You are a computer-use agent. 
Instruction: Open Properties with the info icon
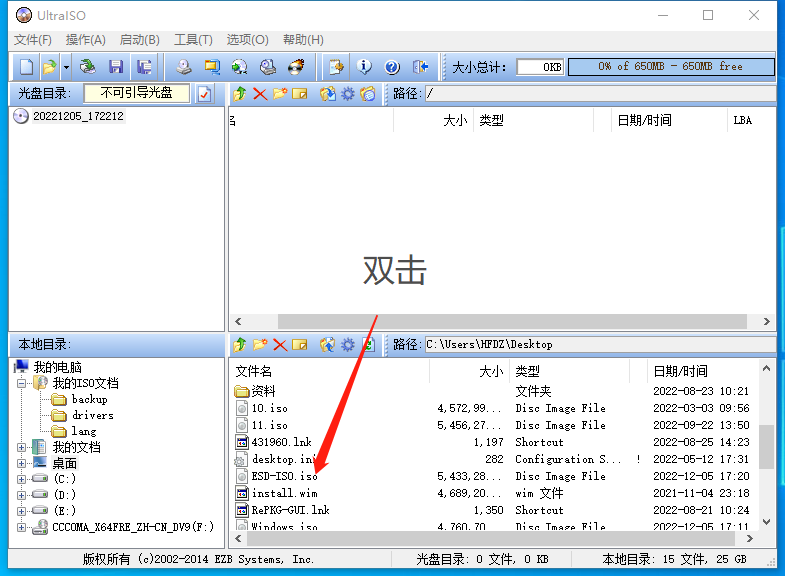pyautogui.click(x=364, y=67)
